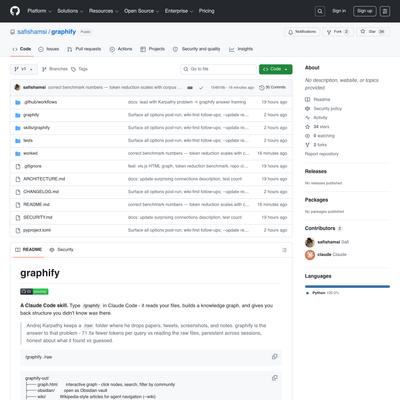Switch to the Insights tab
Viewport: 400px width, 400px height.
[x=241, y=49]
